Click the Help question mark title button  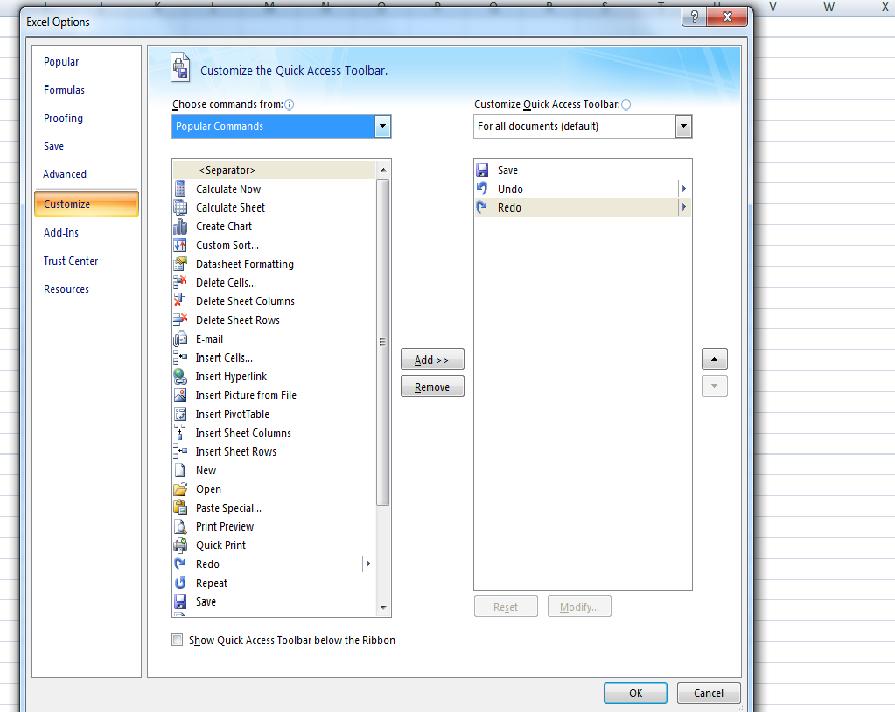tap(694, 17)
